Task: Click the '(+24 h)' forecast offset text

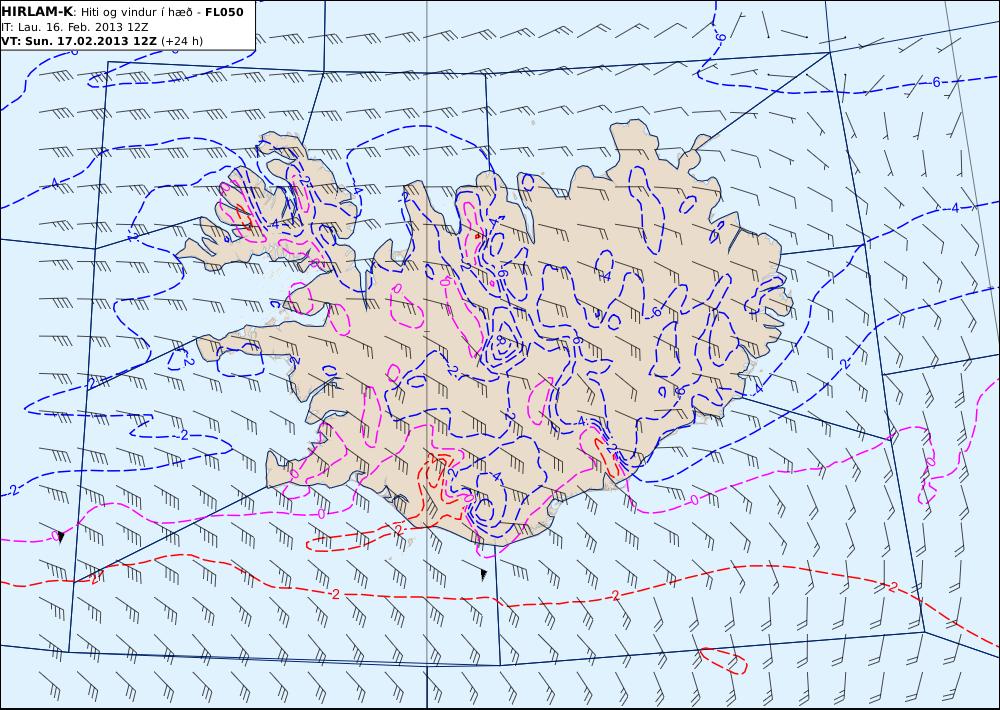Action: 182,41
